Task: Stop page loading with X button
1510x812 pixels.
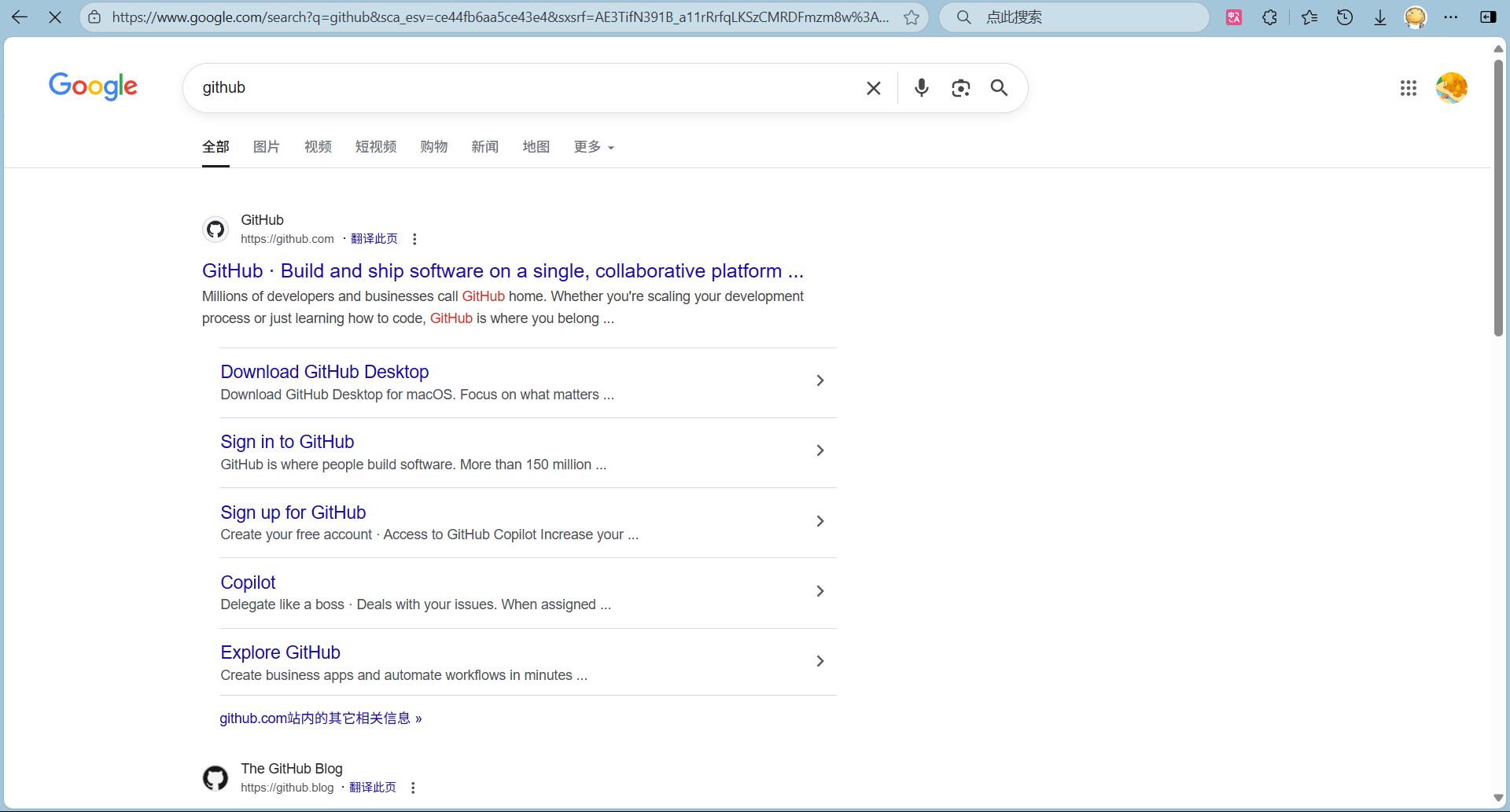Action: tap(55, 17)
